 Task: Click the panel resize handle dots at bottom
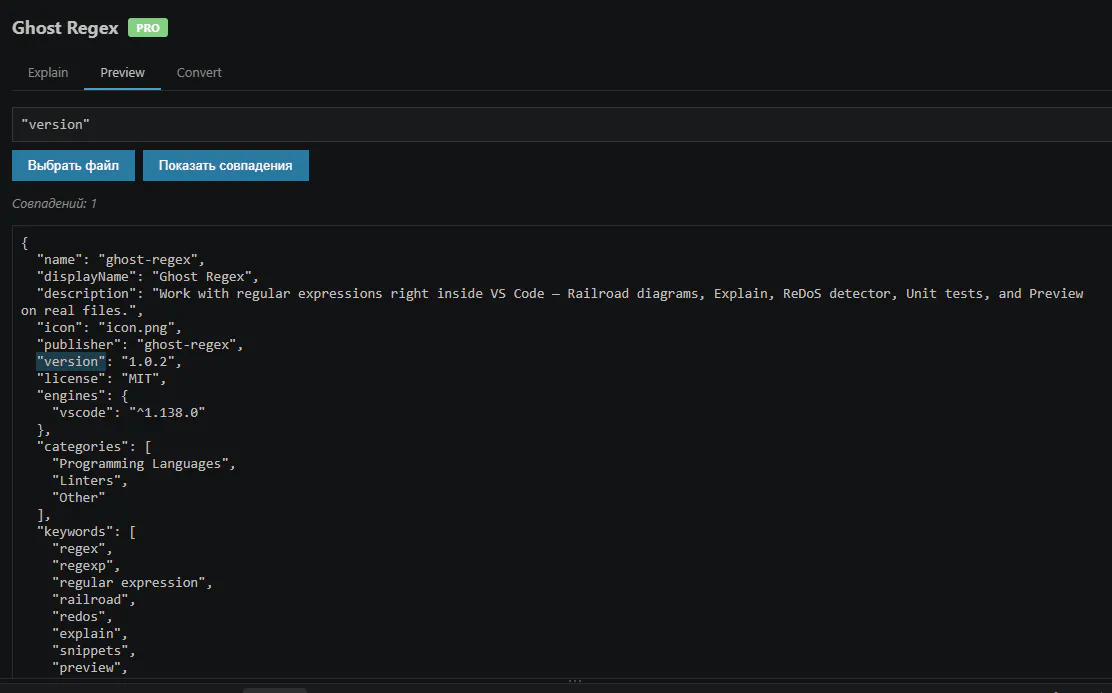point(575,681)
